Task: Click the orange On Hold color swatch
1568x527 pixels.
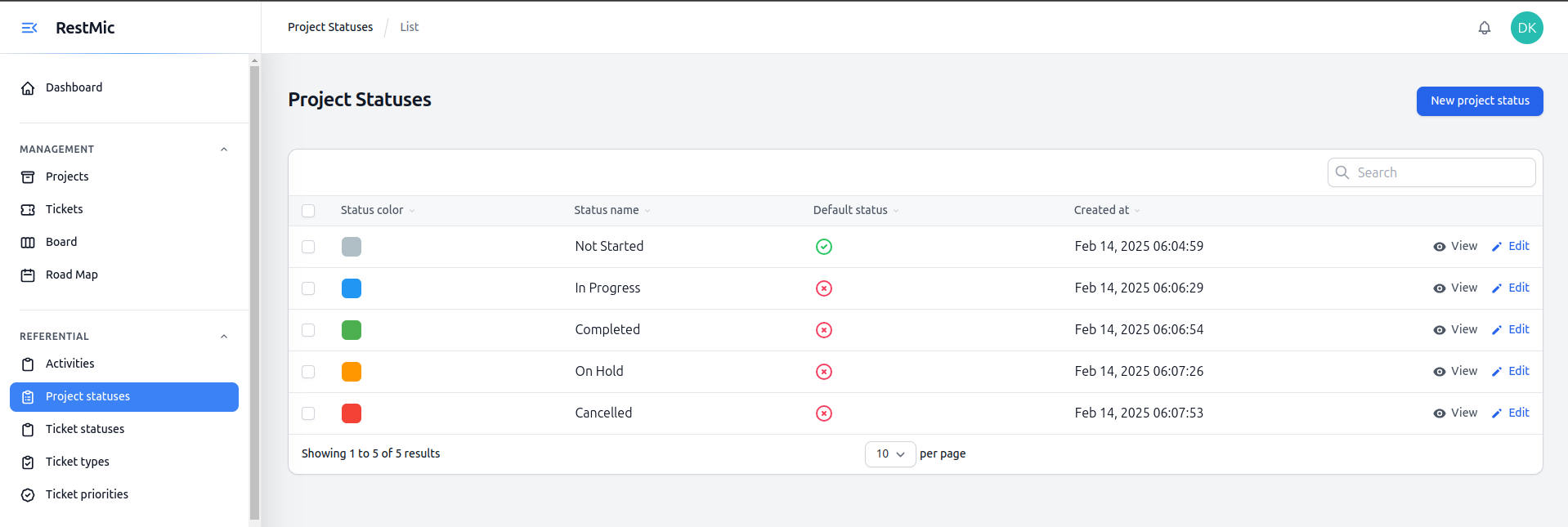Action: (x=352, y=372)
